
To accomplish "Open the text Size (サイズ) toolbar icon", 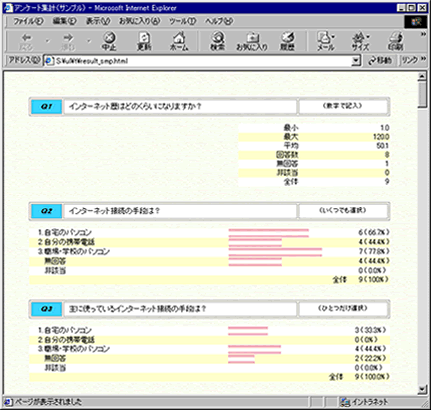I will 360,41.
